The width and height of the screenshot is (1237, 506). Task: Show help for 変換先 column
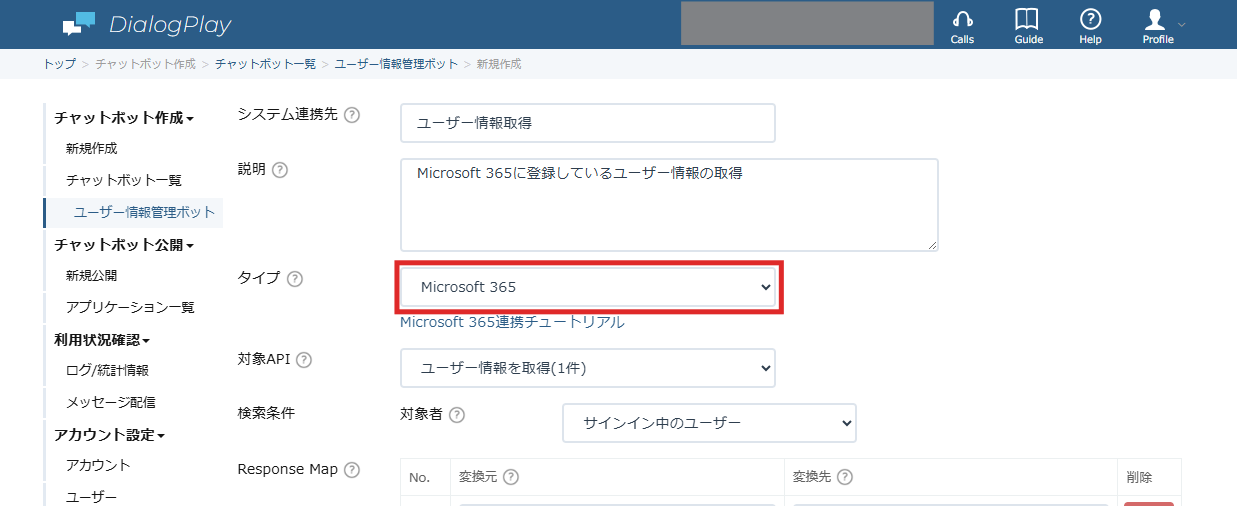[844, 477]
